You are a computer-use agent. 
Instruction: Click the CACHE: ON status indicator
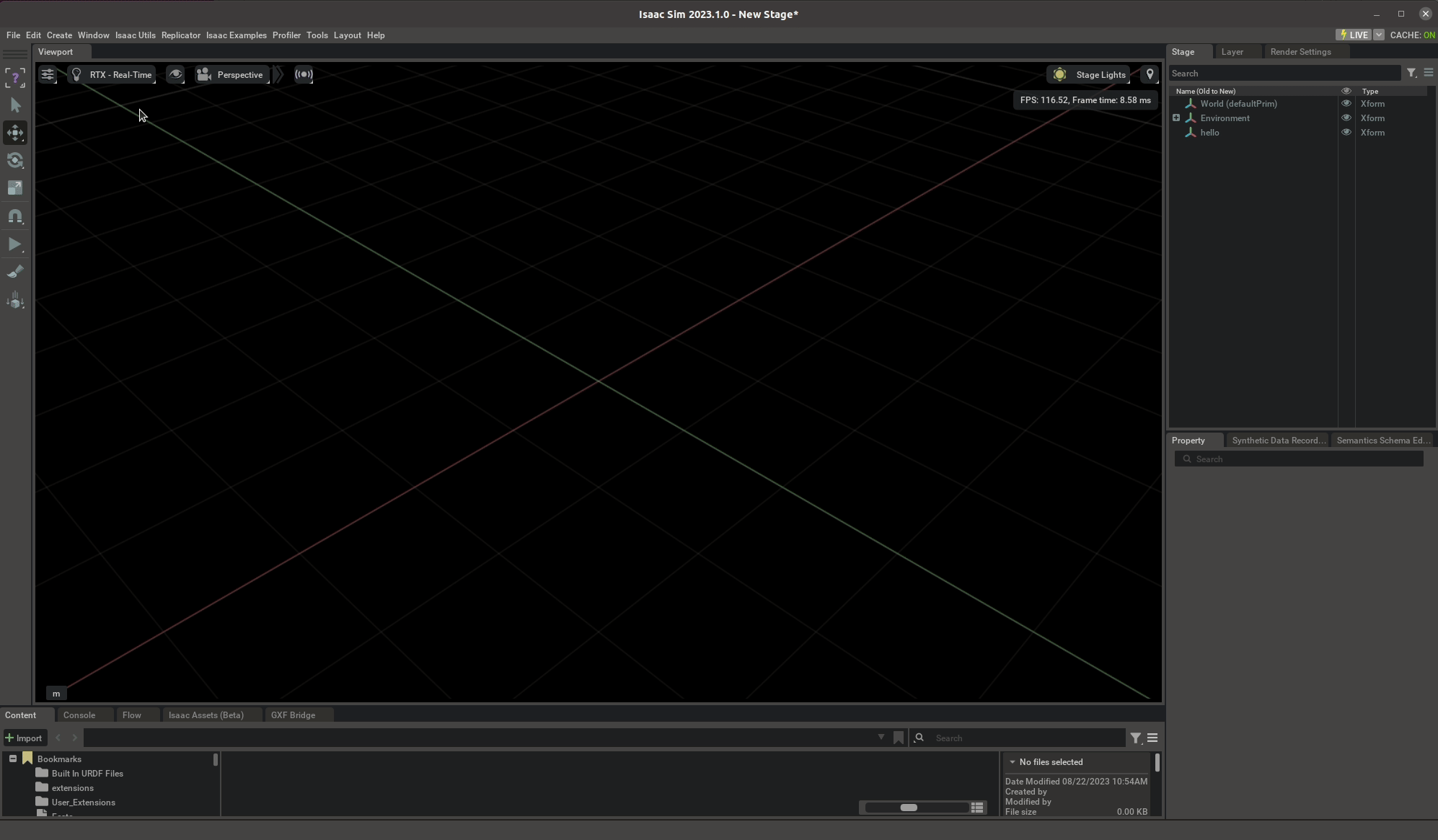1412,35
